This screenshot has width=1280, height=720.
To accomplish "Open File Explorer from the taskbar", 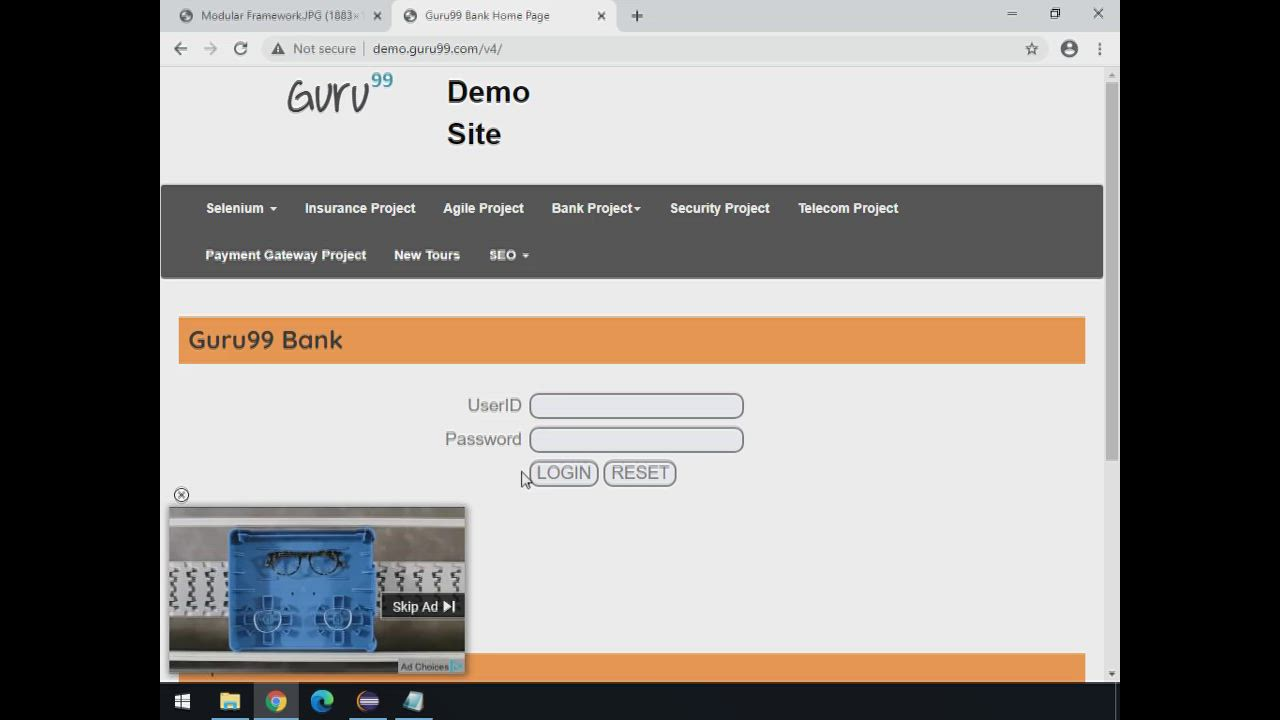I will tap(230, 701).
